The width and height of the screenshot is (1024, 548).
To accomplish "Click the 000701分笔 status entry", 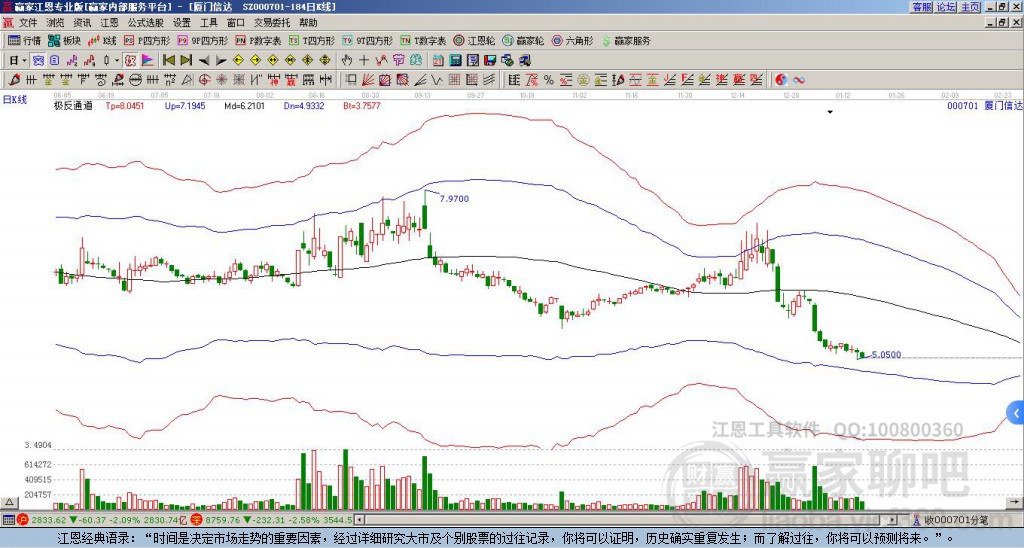I will pos(956,520).
